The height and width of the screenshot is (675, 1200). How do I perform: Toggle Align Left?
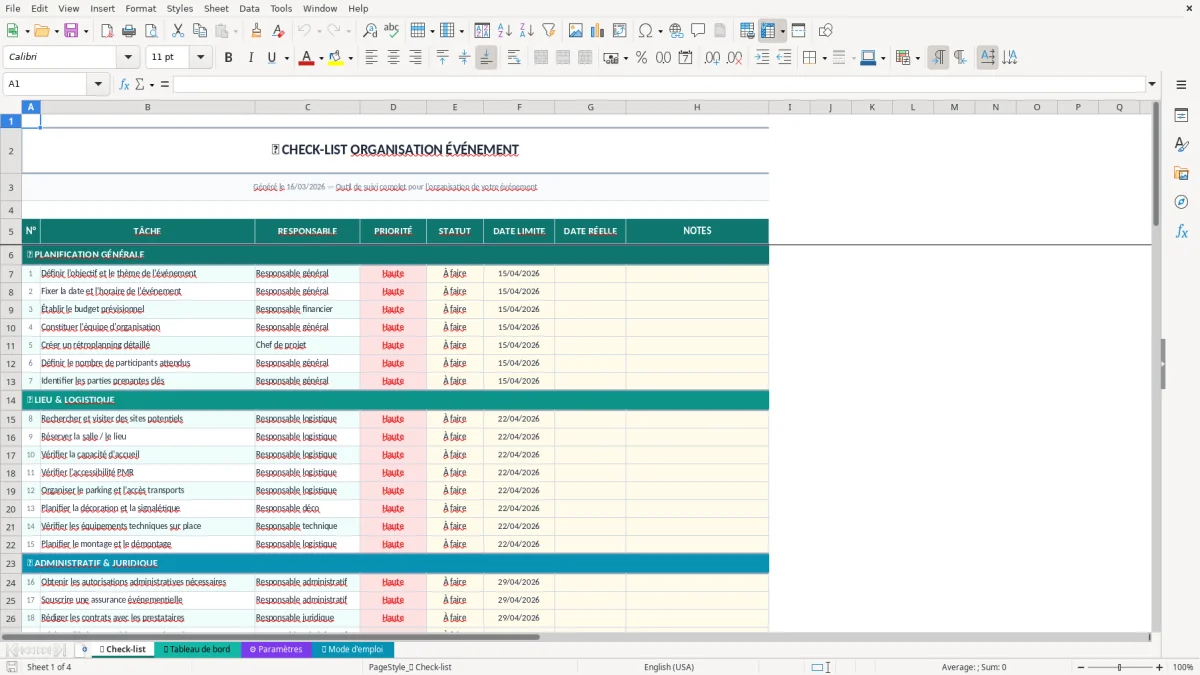(372, 58)
